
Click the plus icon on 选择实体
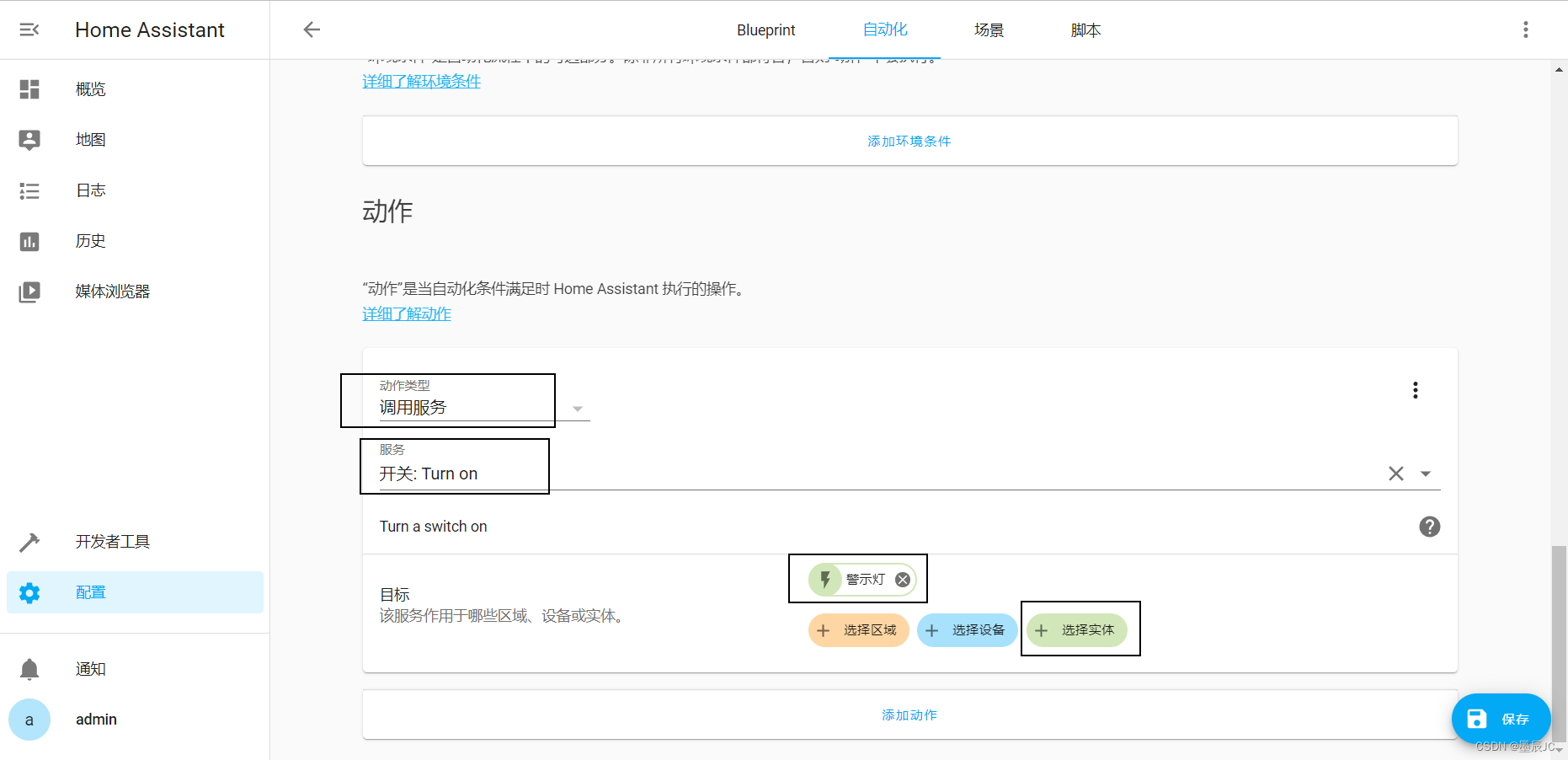[1042, 630]
